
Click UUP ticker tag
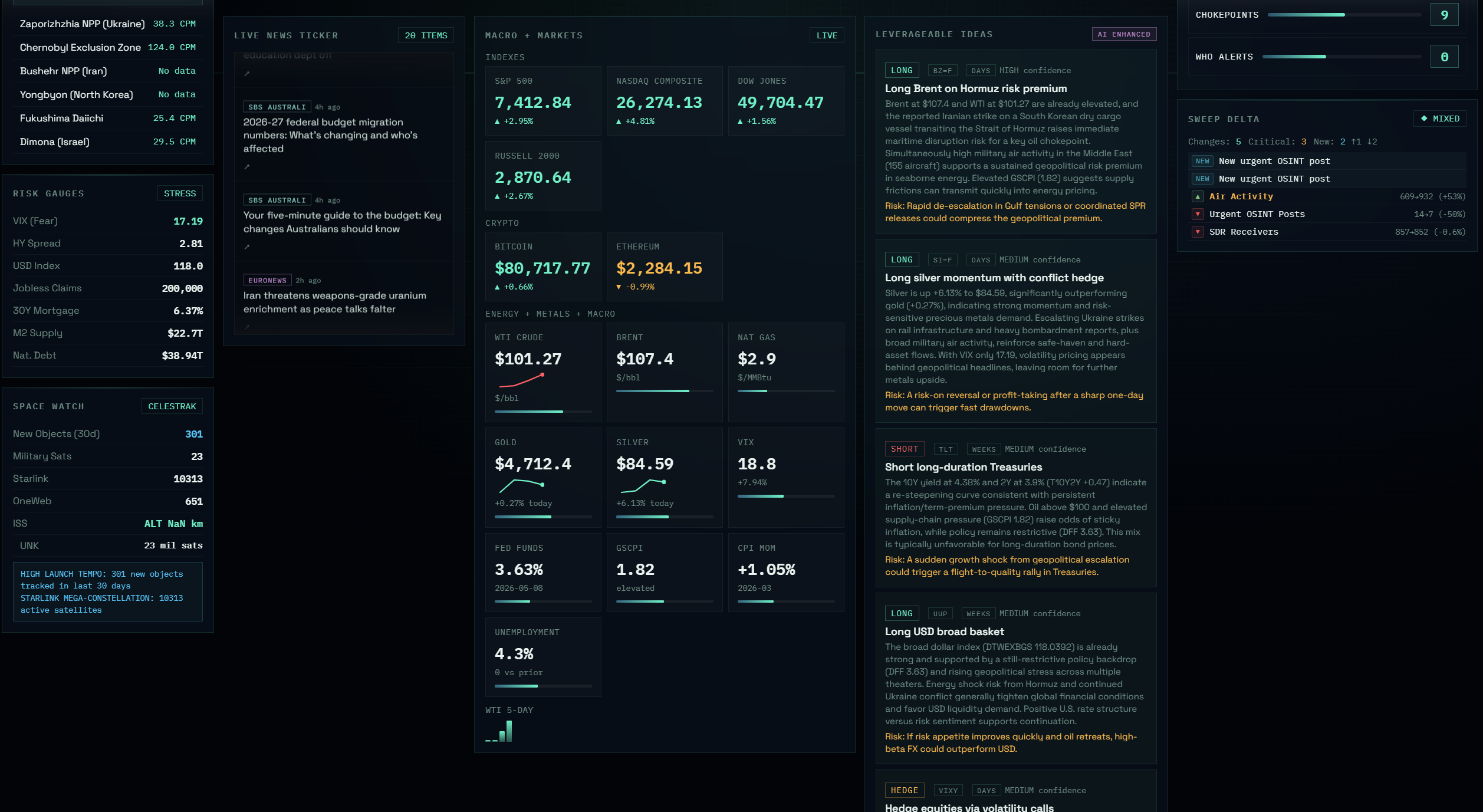[x=940, y=614]
